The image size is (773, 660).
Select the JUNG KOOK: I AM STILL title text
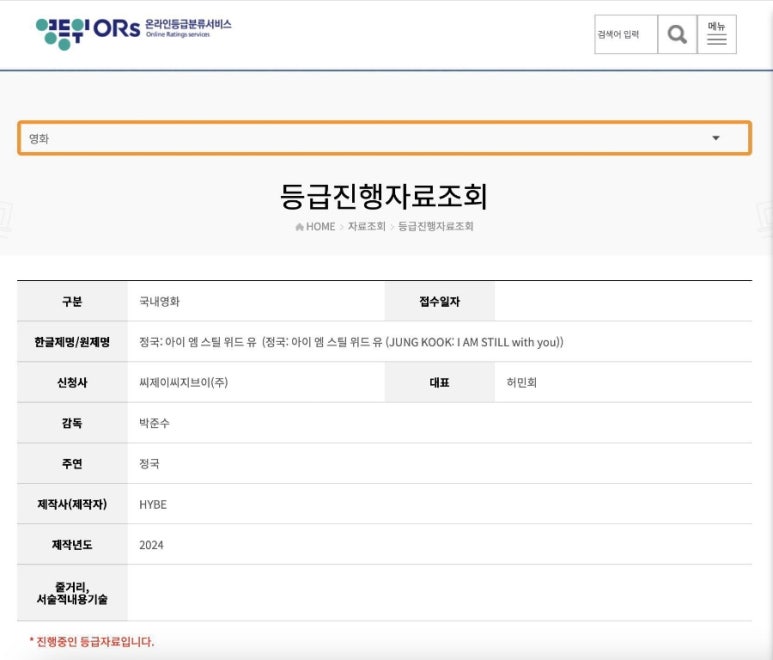click(351, 342)
